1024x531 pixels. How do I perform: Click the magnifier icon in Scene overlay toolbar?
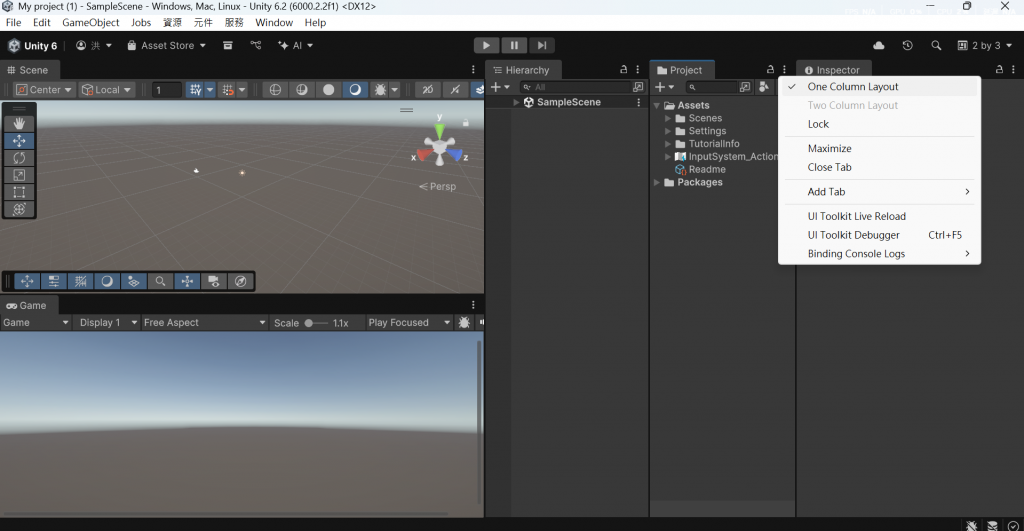click(160, 281)
